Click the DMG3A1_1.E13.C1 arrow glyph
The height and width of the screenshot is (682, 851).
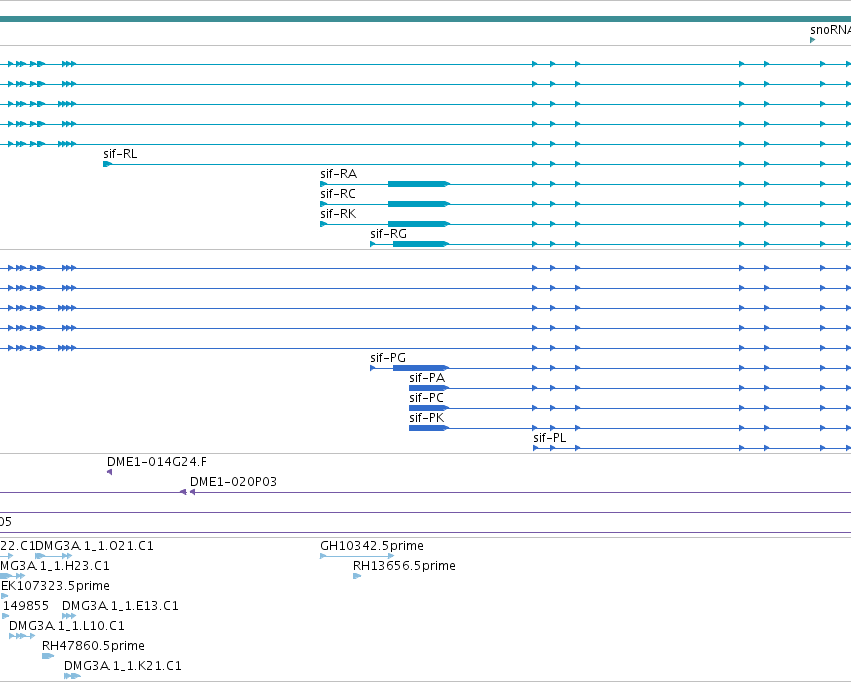tap(69, 616)
